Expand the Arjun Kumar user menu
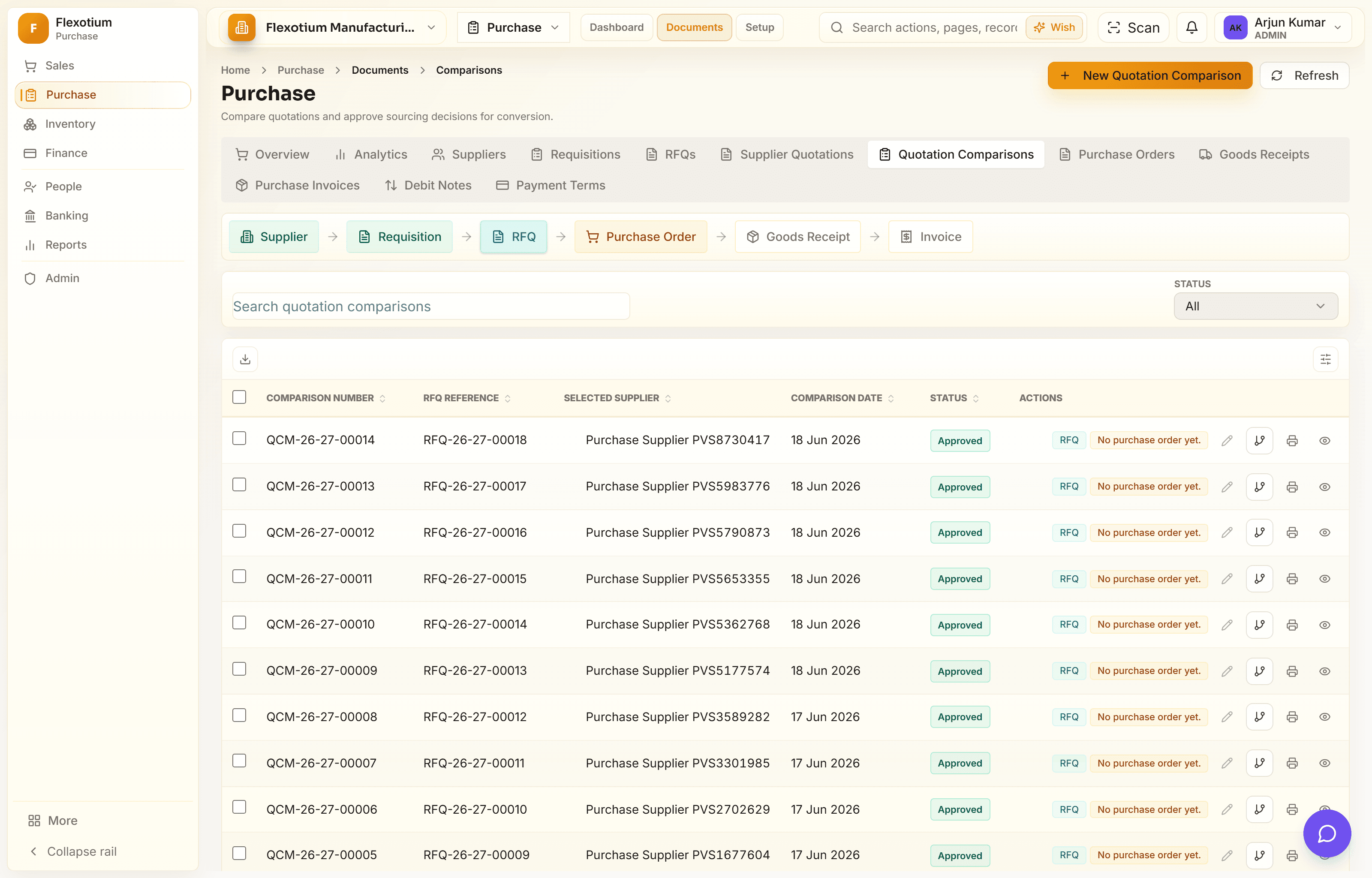The image size is (1372, 878). 1282,27
